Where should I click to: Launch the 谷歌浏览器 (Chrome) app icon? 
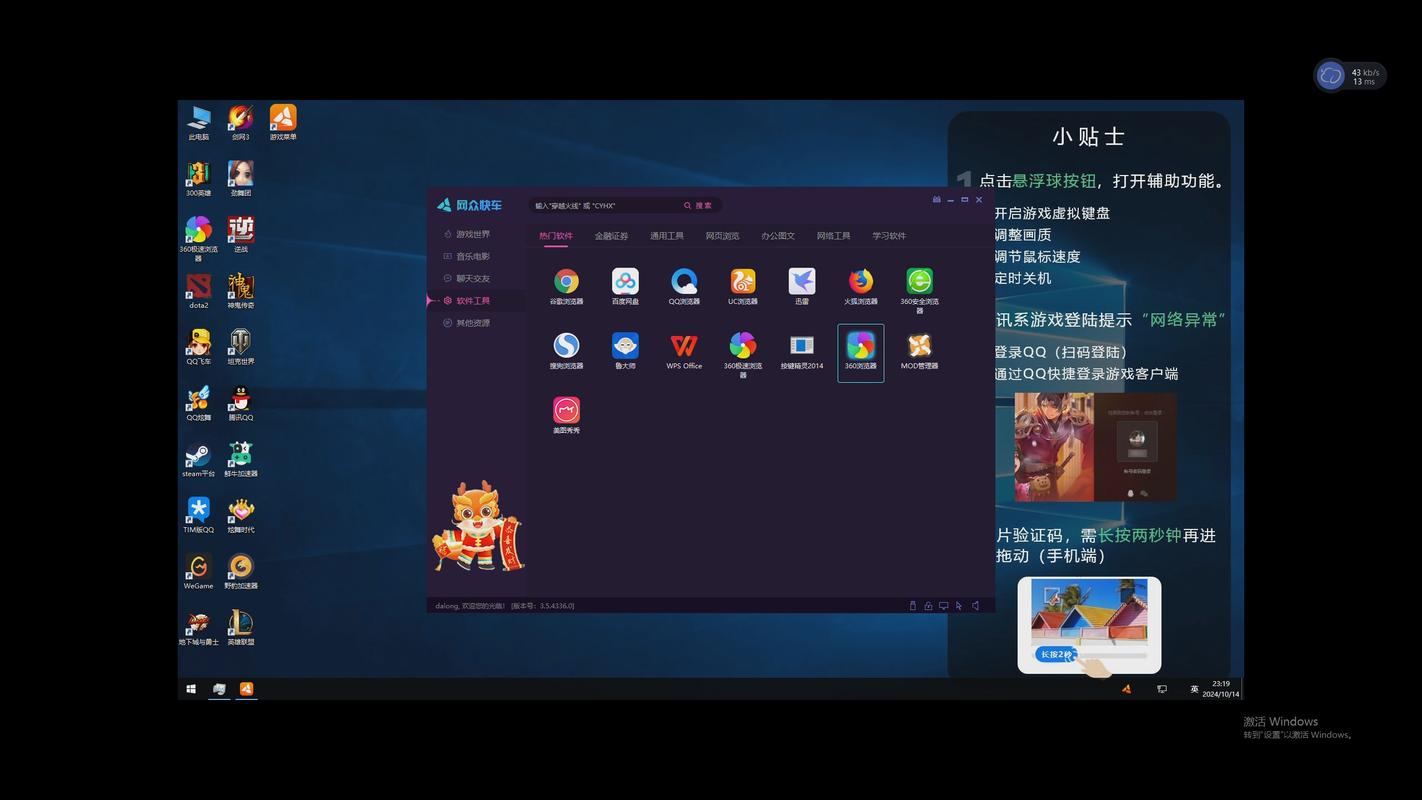[x=566, y=282]
